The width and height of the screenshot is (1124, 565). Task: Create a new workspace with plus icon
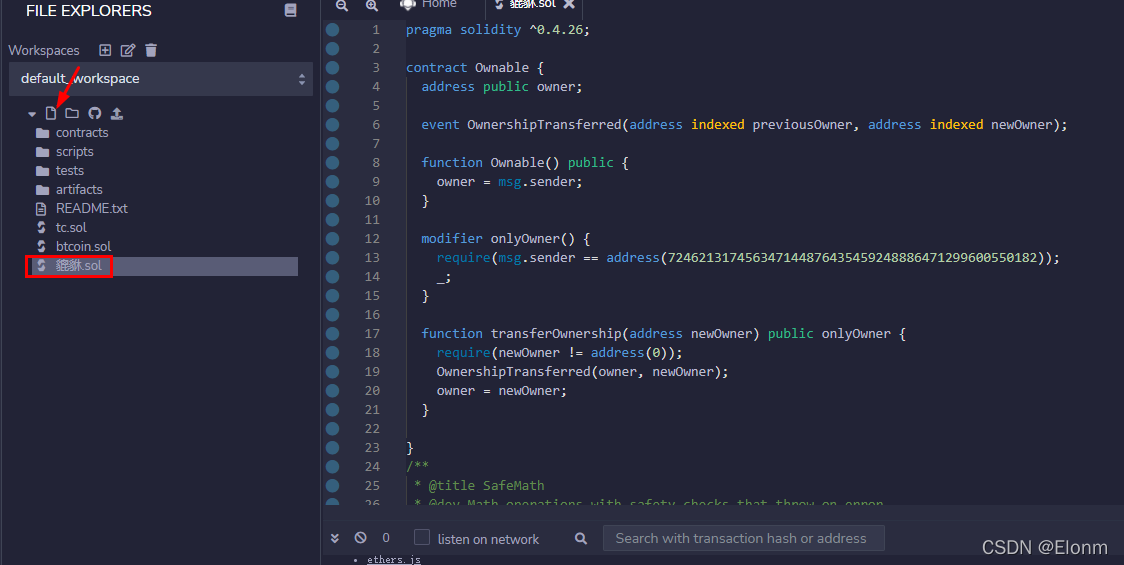point(105,50)
